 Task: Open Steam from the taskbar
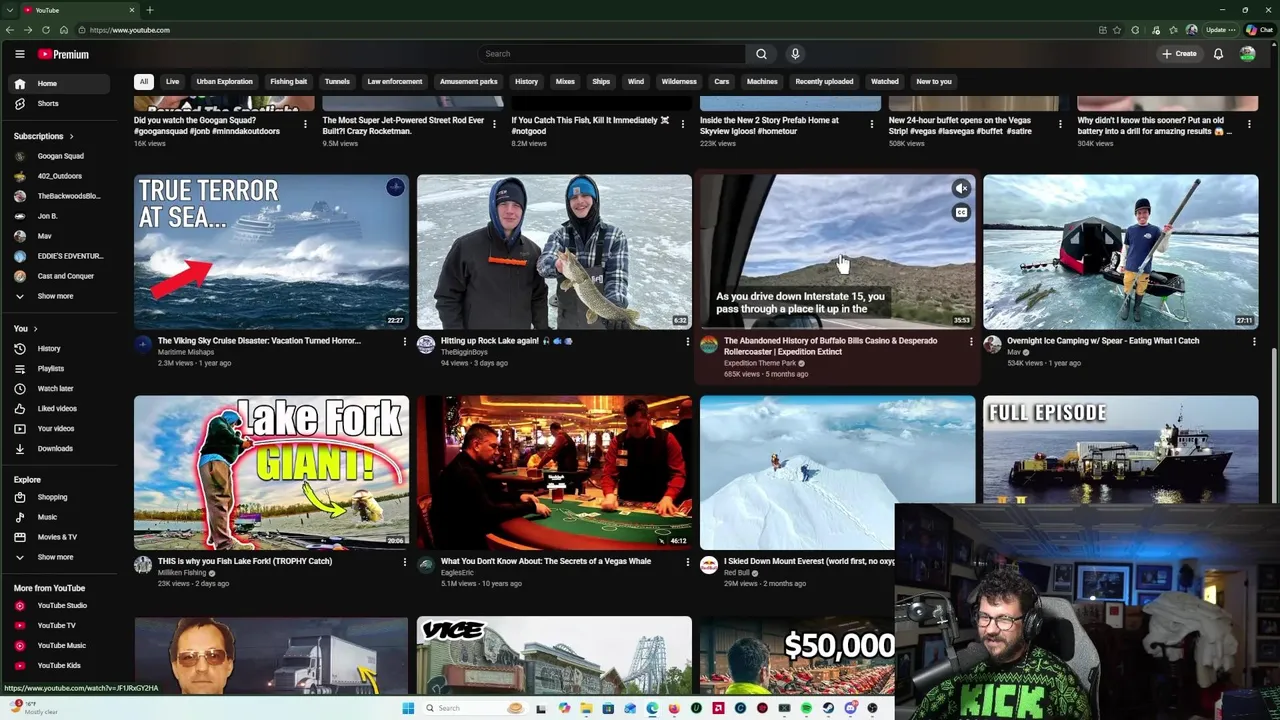(828, 709)
